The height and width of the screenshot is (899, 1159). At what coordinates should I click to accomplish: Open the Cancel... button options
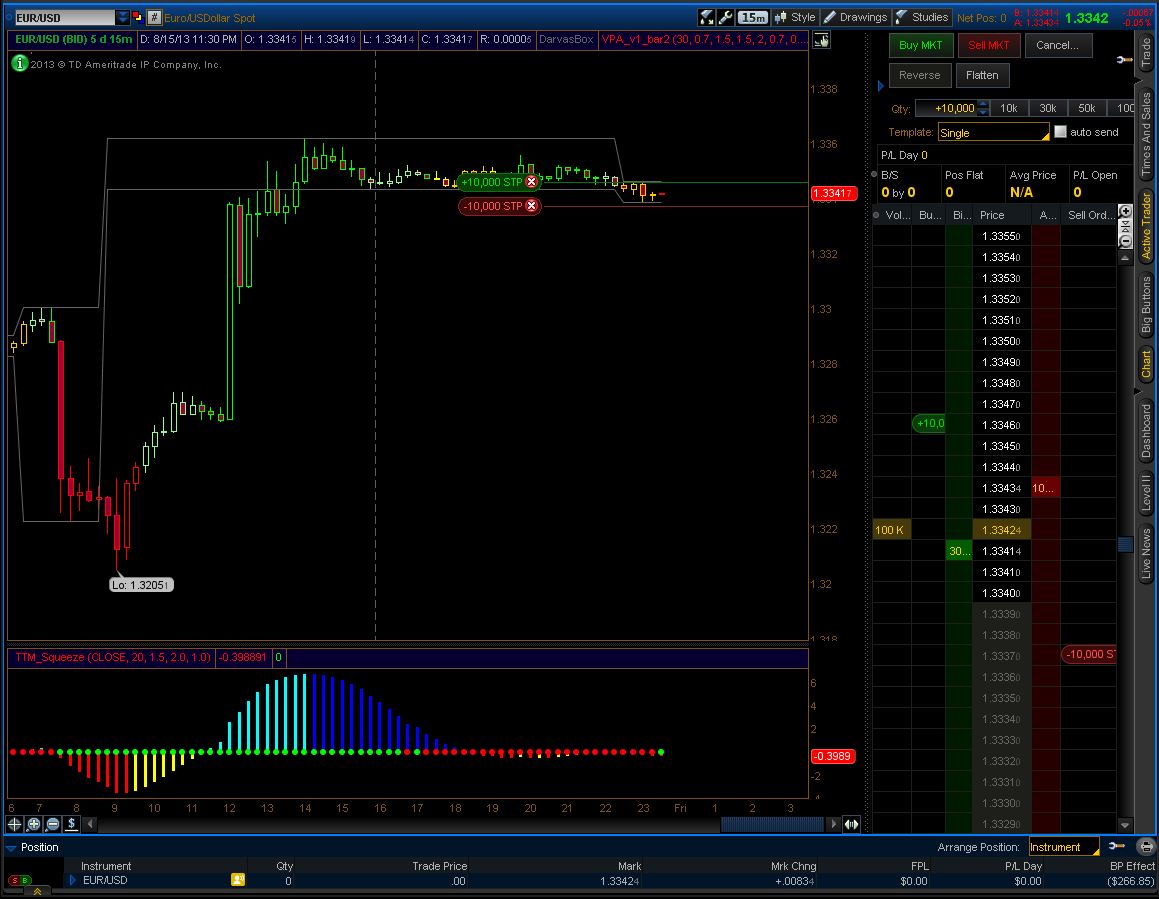[1058, 45]
